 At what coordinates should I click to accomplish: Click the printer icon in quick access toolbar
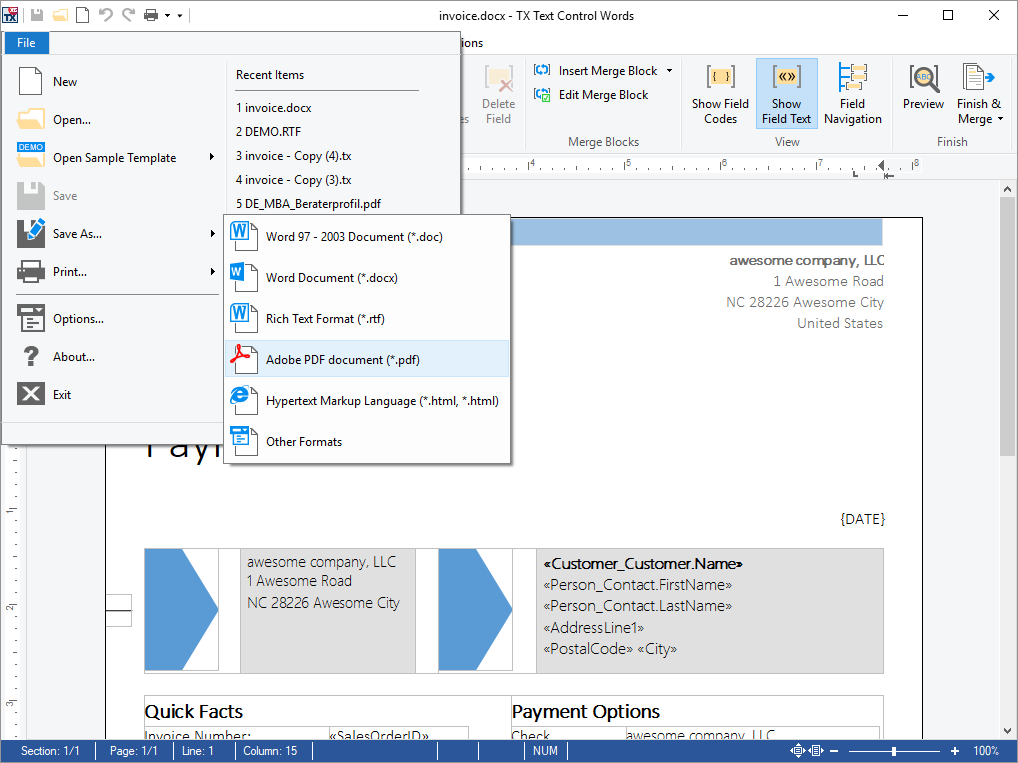point(151,15)
